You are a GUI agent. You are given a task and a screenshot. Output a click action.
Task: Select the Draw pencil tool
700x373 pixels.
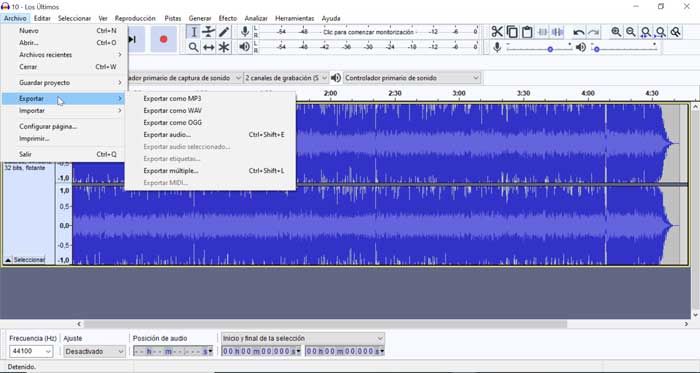[x=224, y=32]
